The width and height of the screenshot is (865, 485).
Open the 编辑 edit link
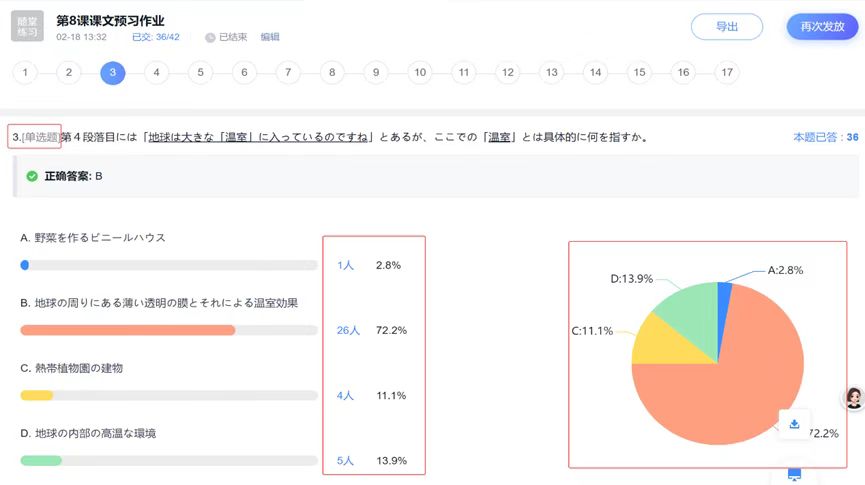pyautogui.click(x=270, y=37)
